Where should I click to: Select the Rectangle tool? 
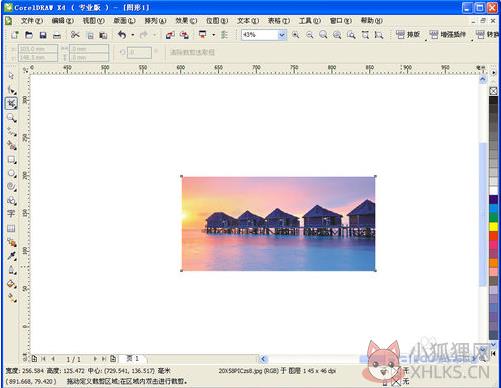(x=11, y=160)
